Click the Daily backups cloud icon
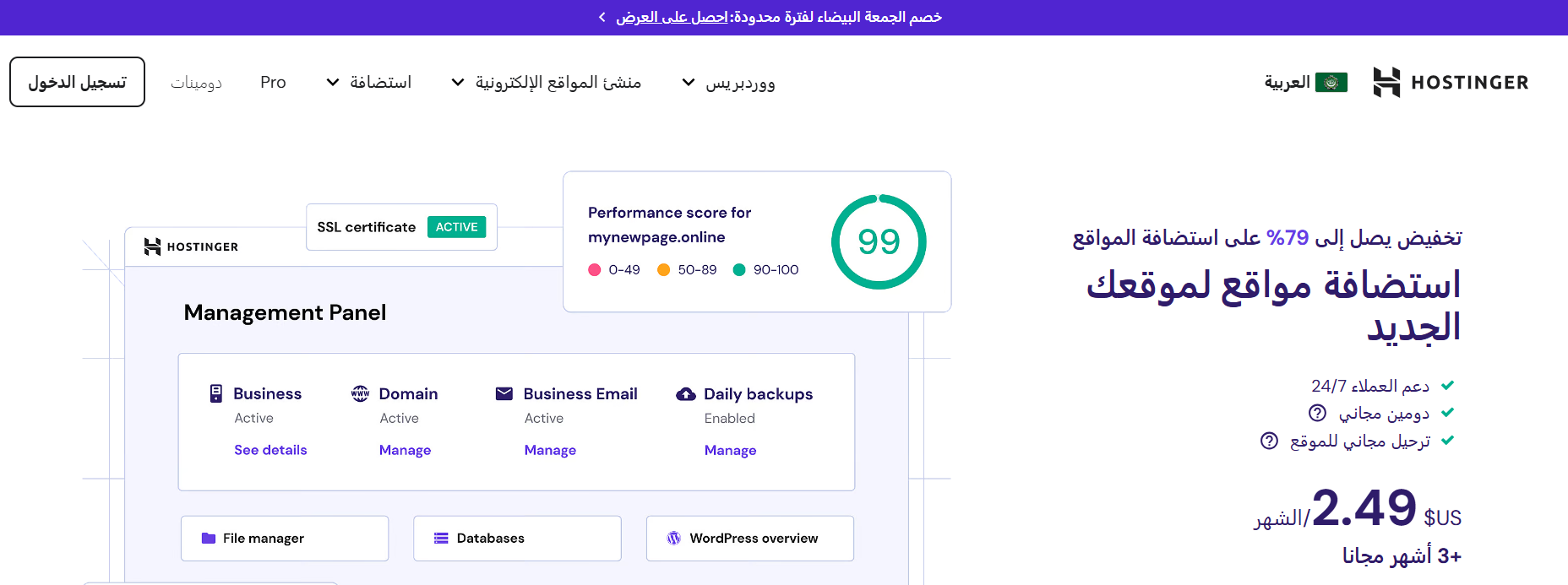 (686, 394)
